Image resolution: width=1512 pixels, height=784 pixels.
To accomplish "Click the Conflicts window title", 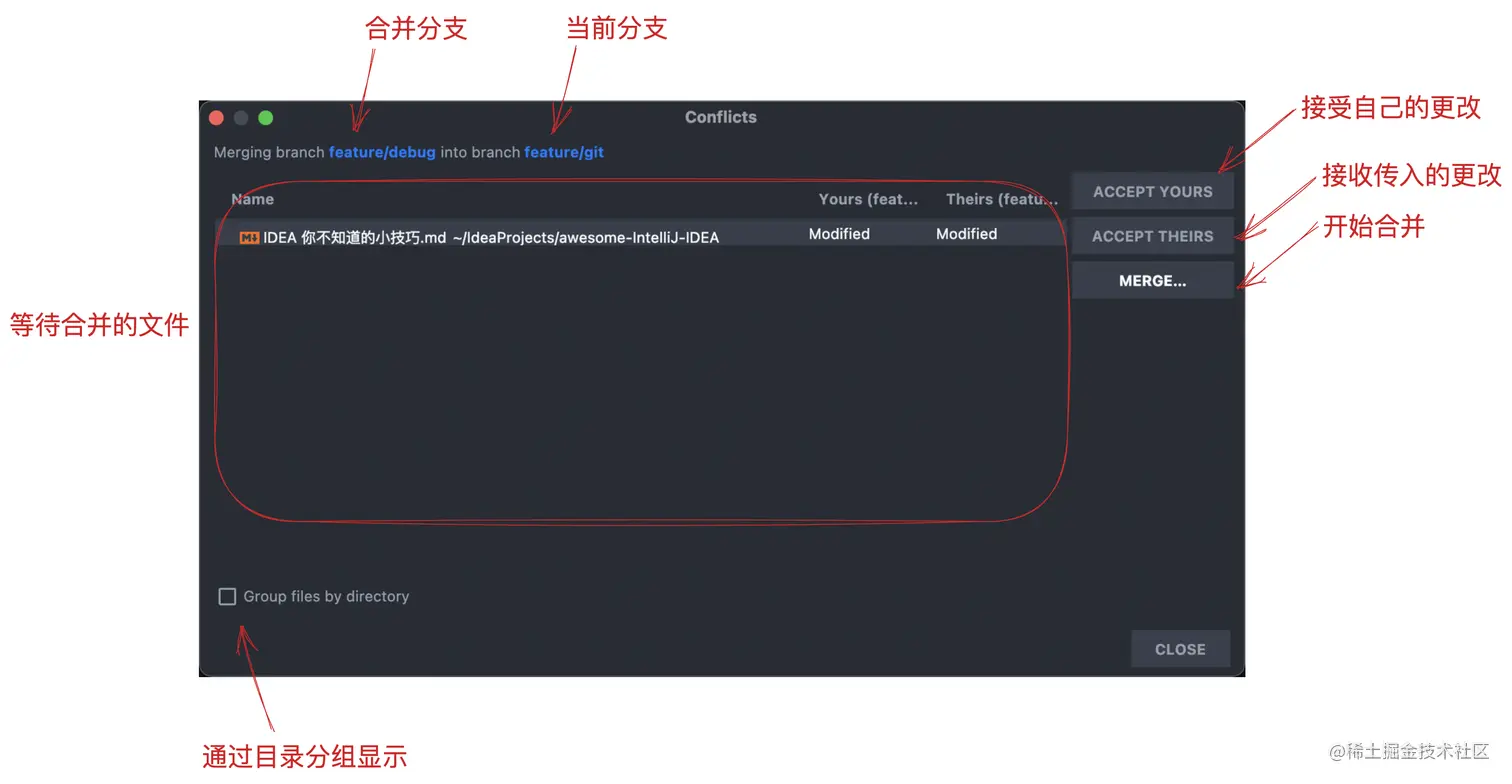I will [721, 117].
